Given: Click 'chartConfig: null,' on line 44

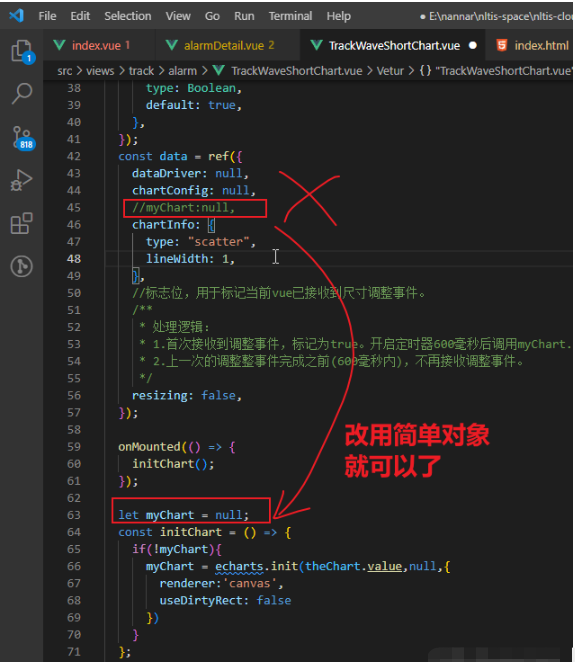Looking at the screenshot, I should pyautogui.click(x=194, y=190).
